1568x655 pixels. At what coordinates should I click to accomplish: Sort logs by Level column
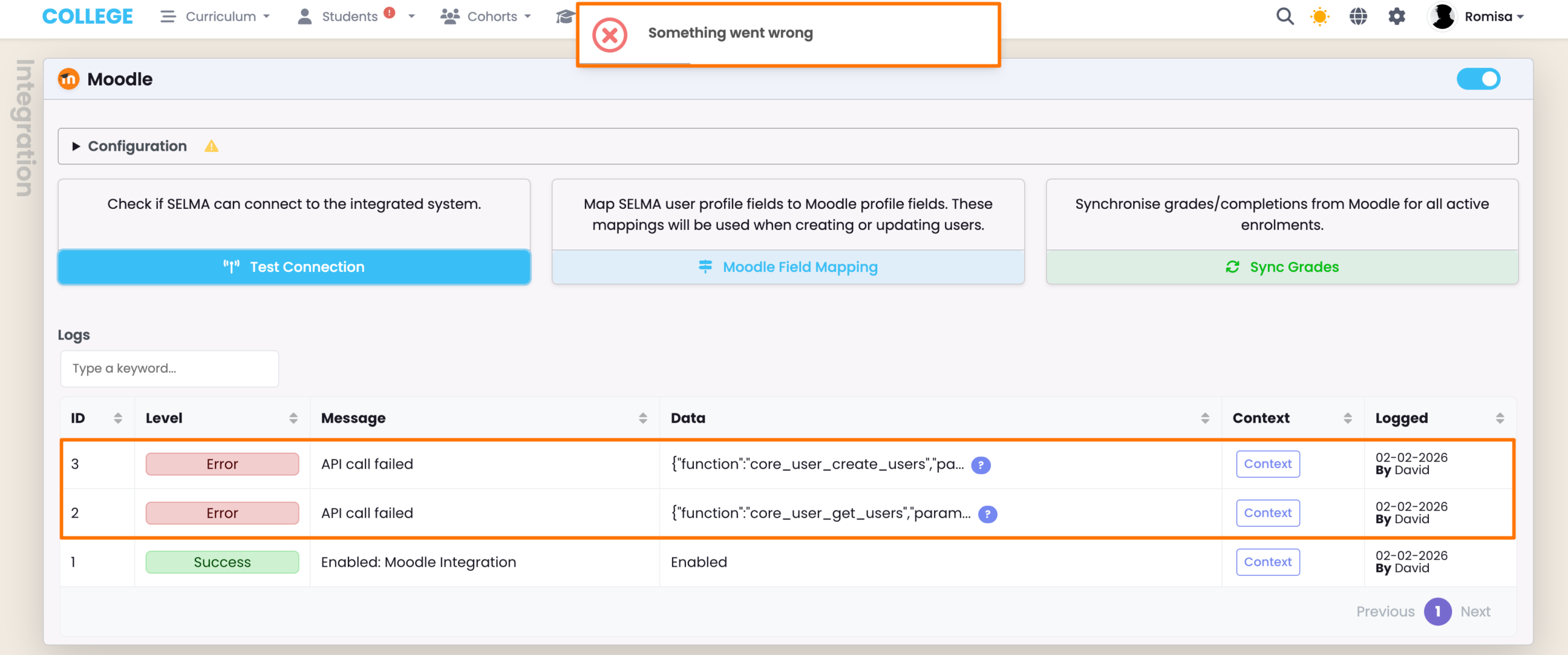pyautogui.click(x=293, y=418)
